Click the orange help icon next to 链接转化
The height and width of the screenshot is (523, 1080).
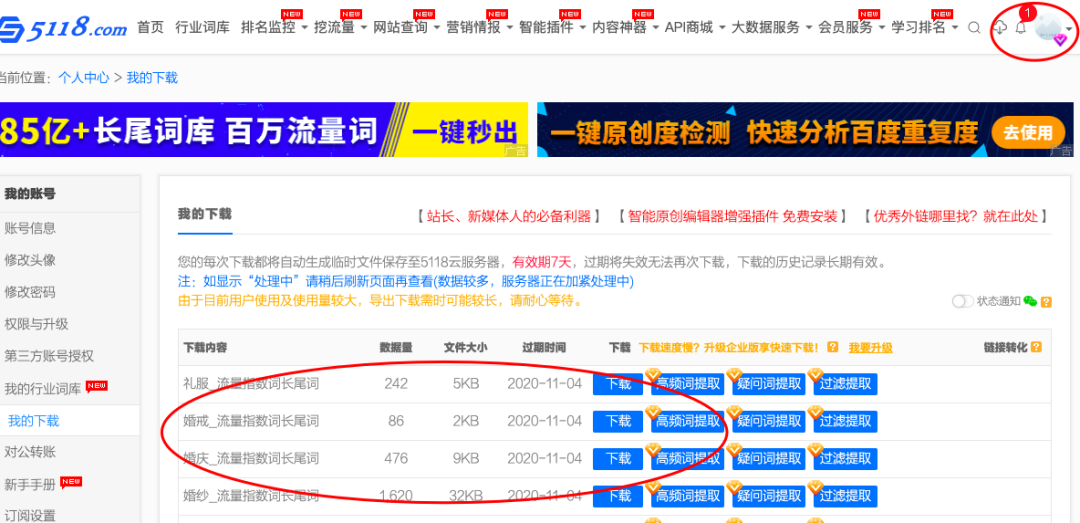point(1037,347)
